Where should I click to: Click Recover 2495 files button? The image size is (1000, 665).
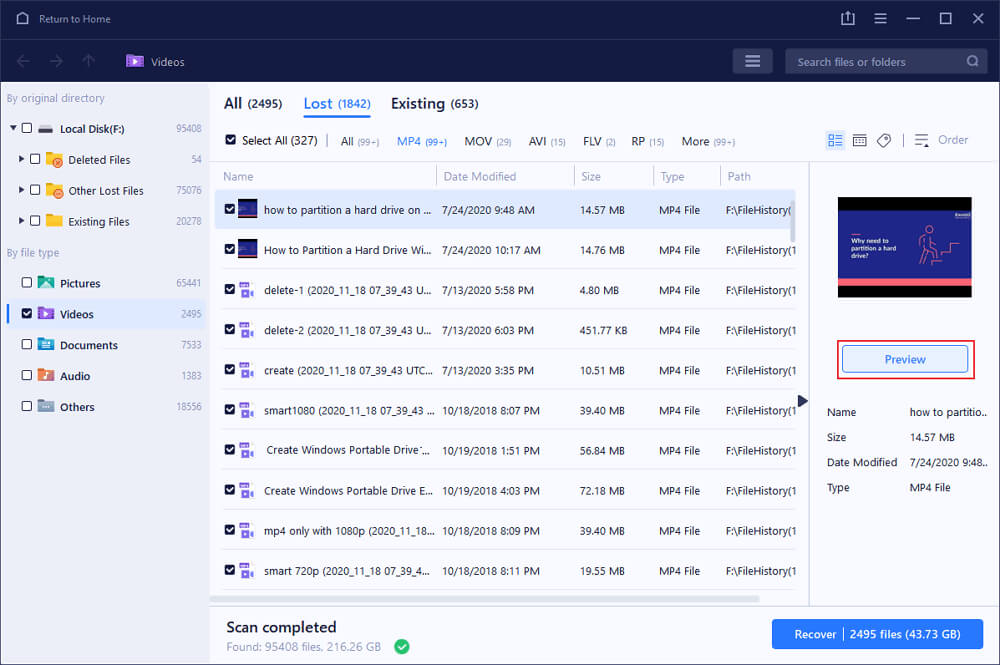pyautogui.click(x=877, y=635)
